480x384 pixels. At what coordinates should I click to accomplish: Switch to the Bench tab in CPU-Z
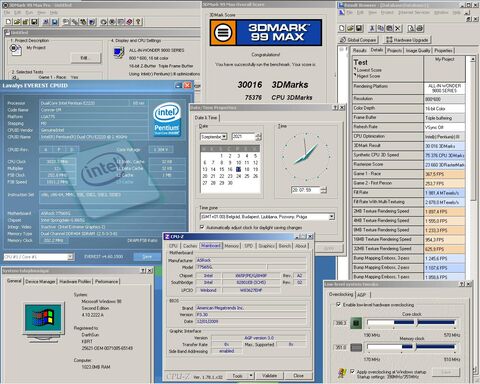285,246
